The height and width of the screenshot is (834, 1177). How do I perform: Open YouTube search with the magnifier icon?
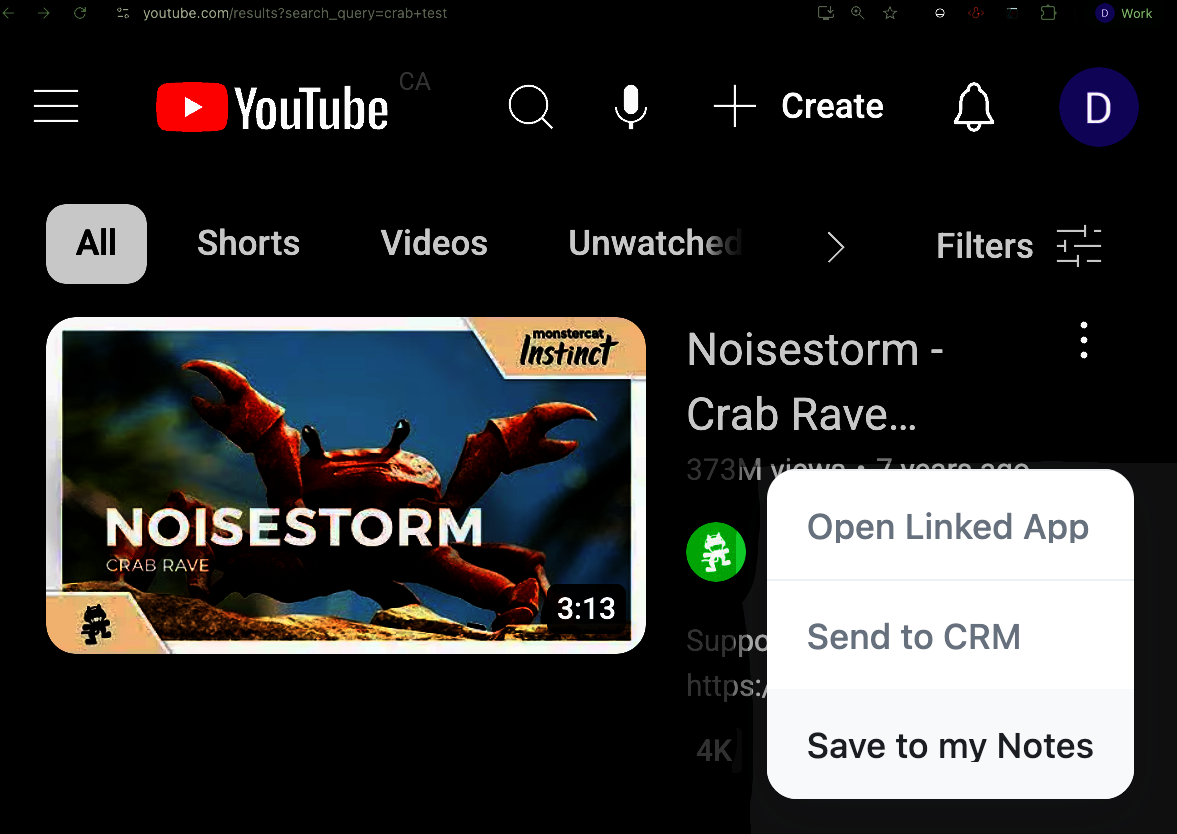tap(531, 107)
